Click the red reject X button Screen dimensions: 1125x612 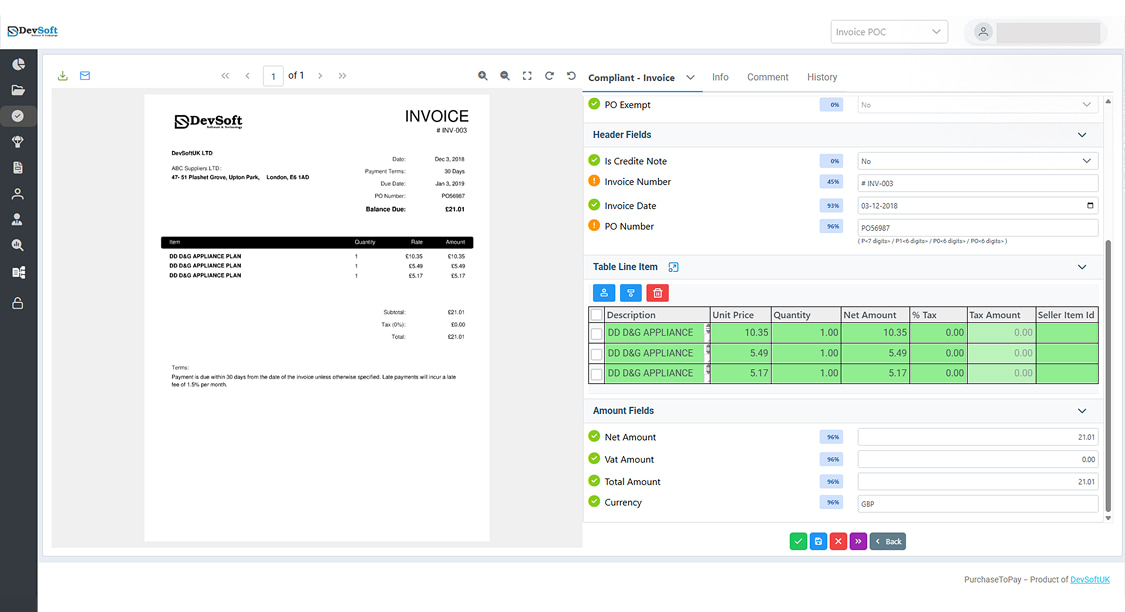838,541
